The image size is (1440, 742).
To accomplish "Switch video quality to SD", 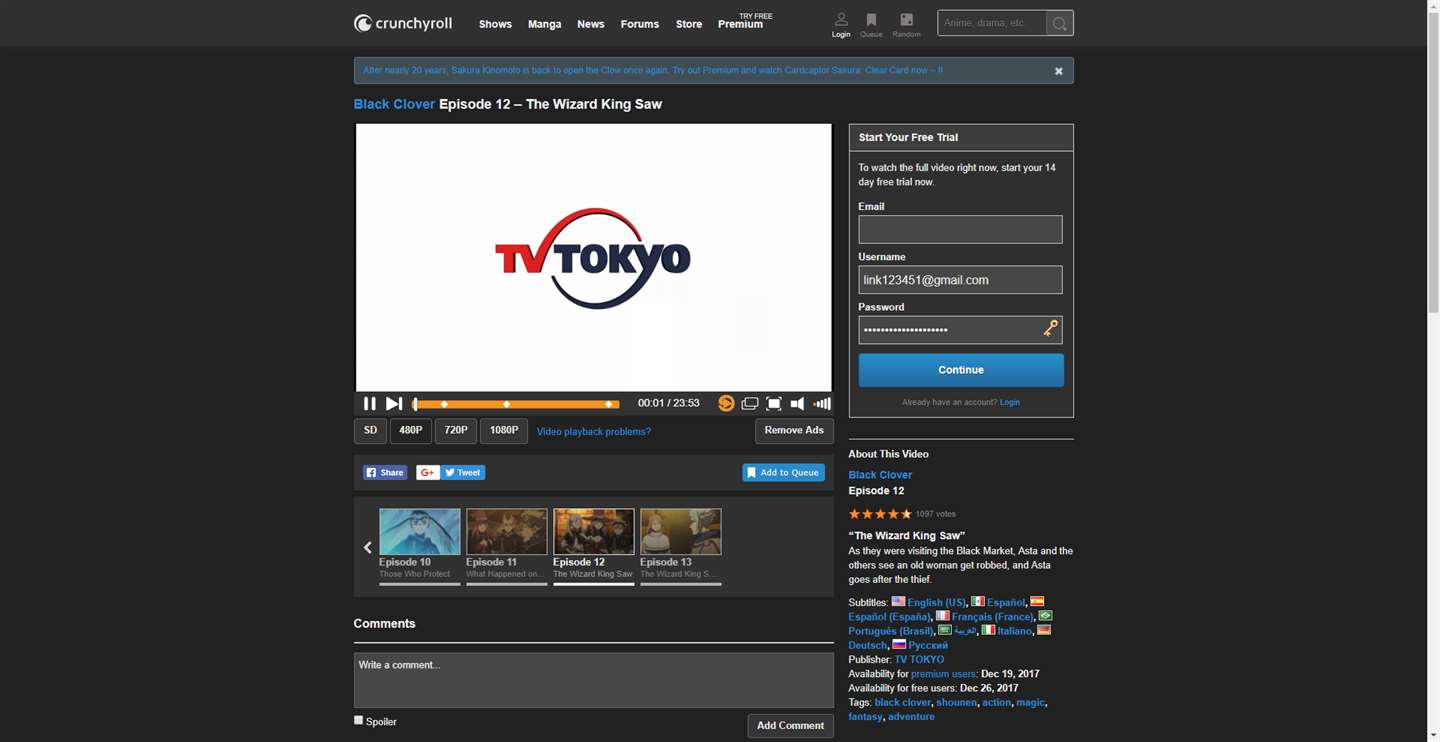I will 370,431.
